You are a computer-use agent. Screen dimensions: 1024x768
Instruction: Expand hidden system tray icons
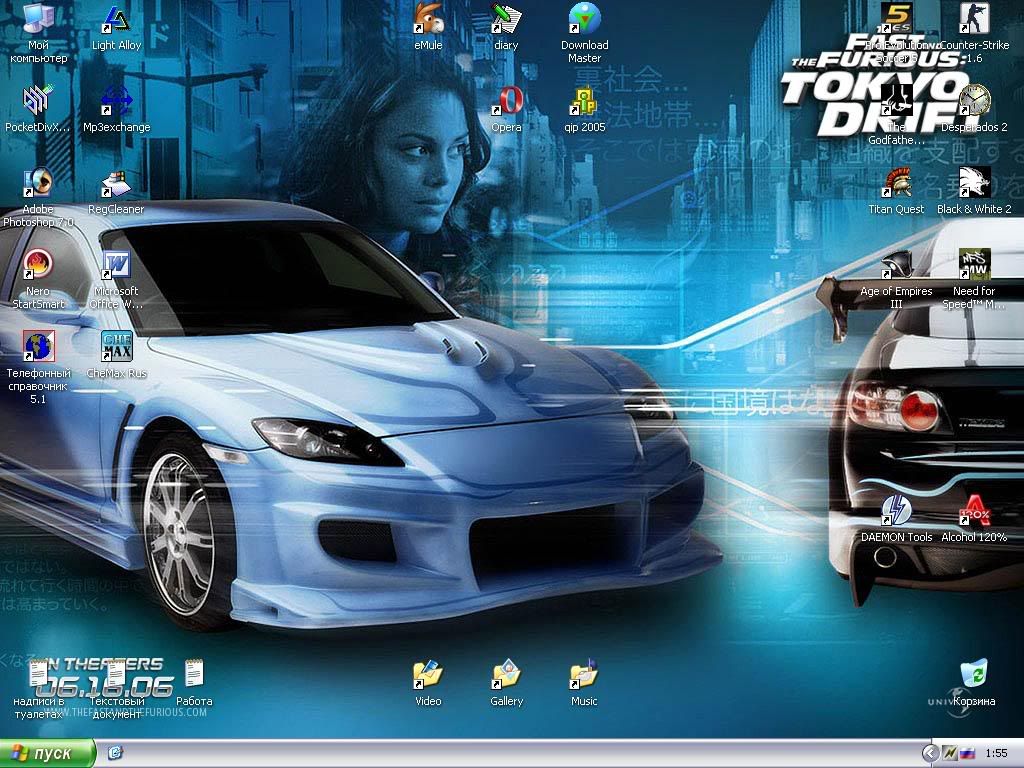pos(930,754)
